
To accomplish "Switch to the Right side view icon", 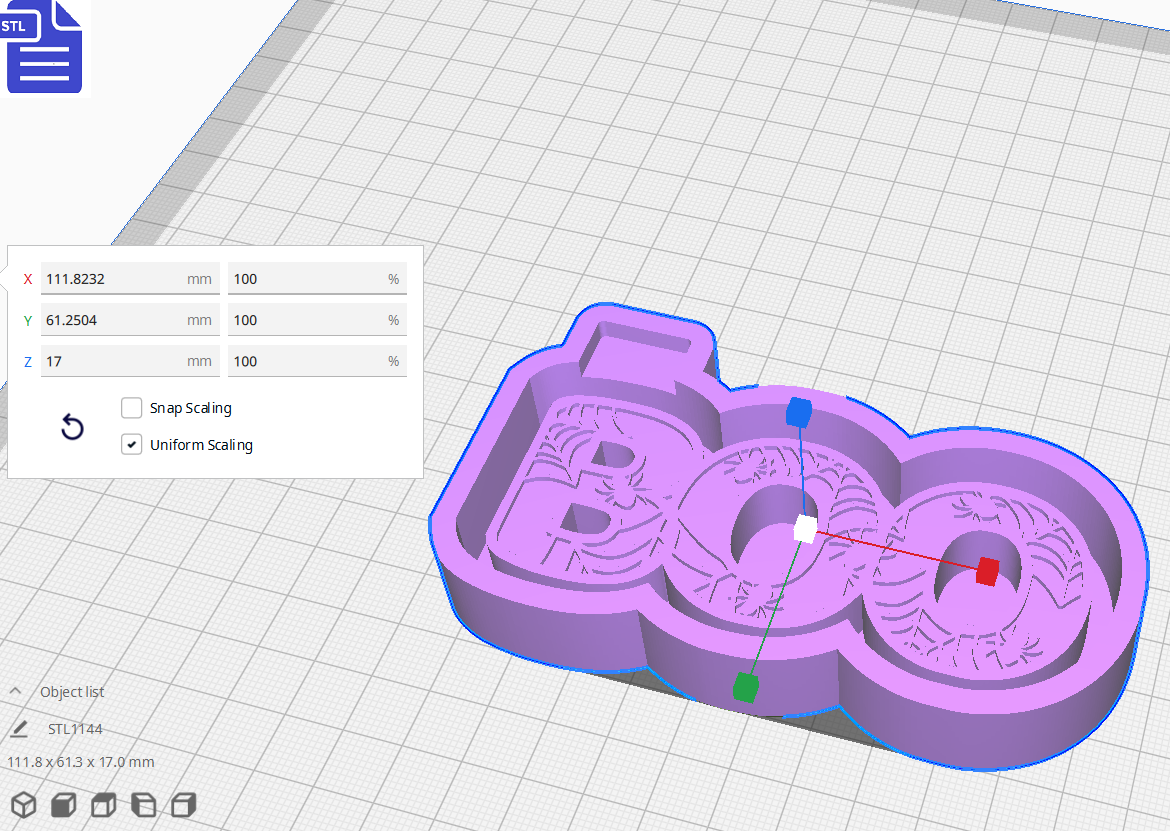I will [x=183, y=805].
